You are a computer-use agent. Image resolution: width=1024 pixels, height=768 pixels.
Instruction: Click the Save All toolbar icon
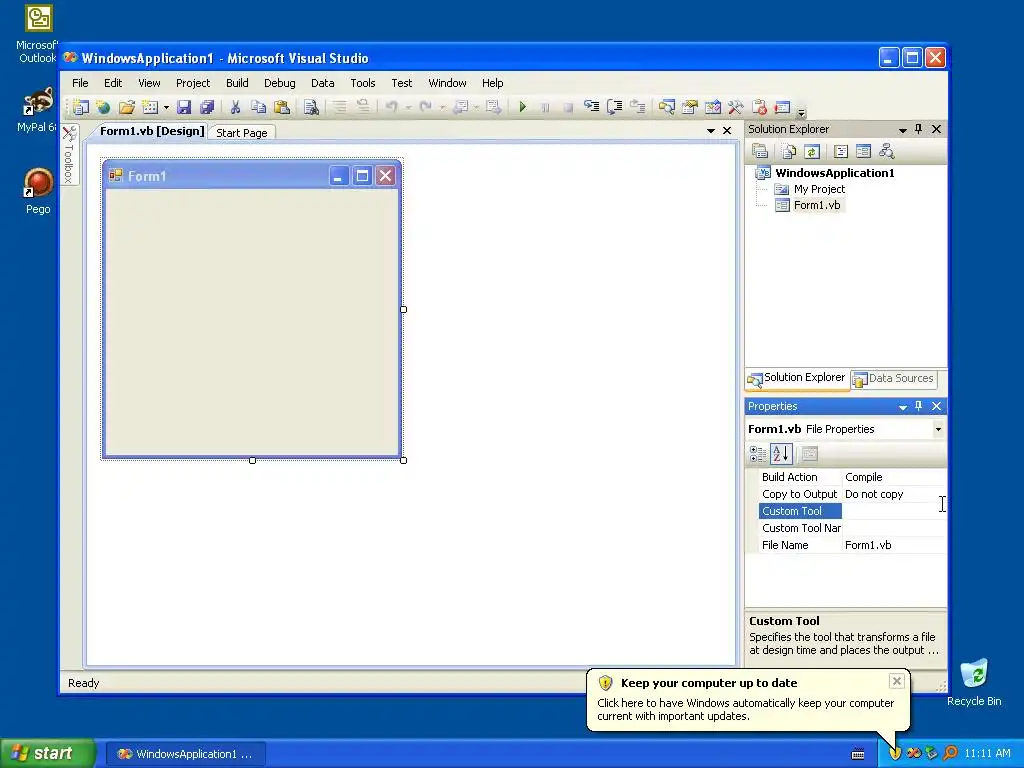(x=207, y=107)
